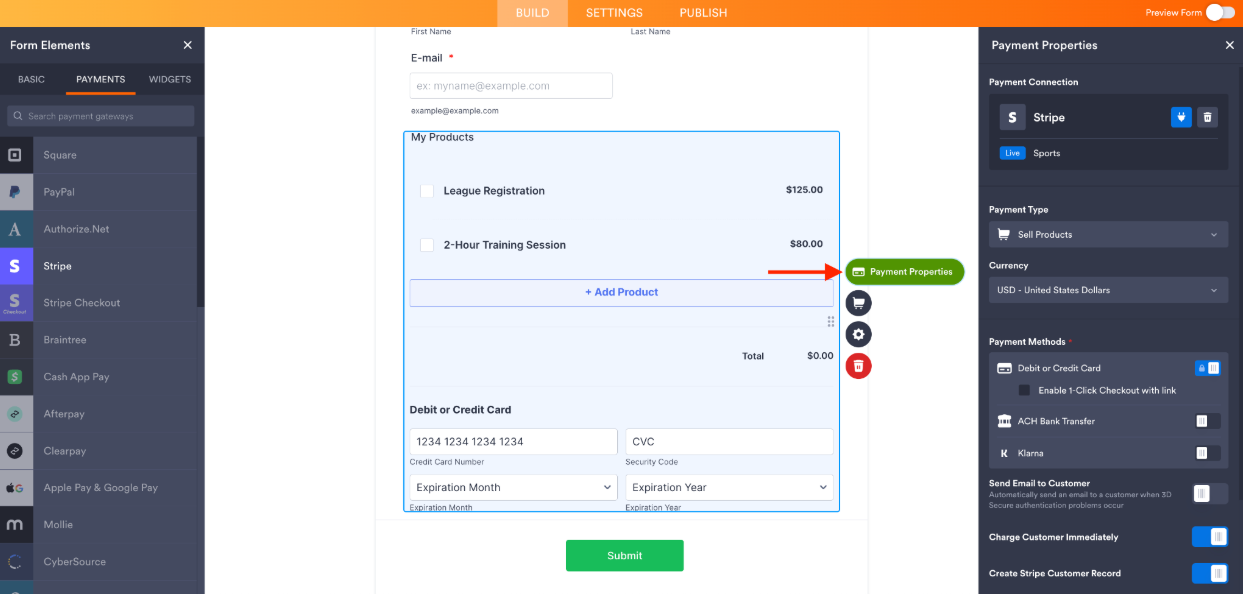
Task: Click the $125.00 price
Action: pyautogui.click(x=804, y=189)
